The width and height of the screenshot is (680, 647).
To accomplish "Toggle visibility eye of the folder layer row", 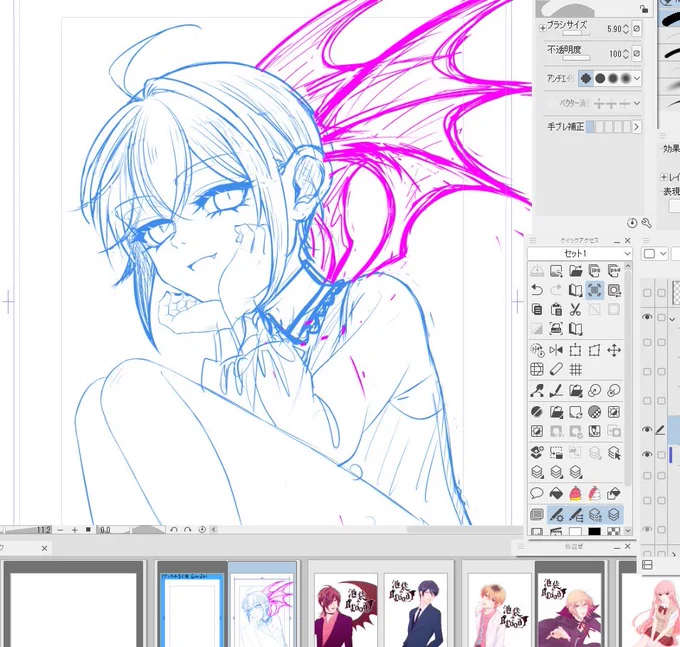I will [x=647, y=317].
